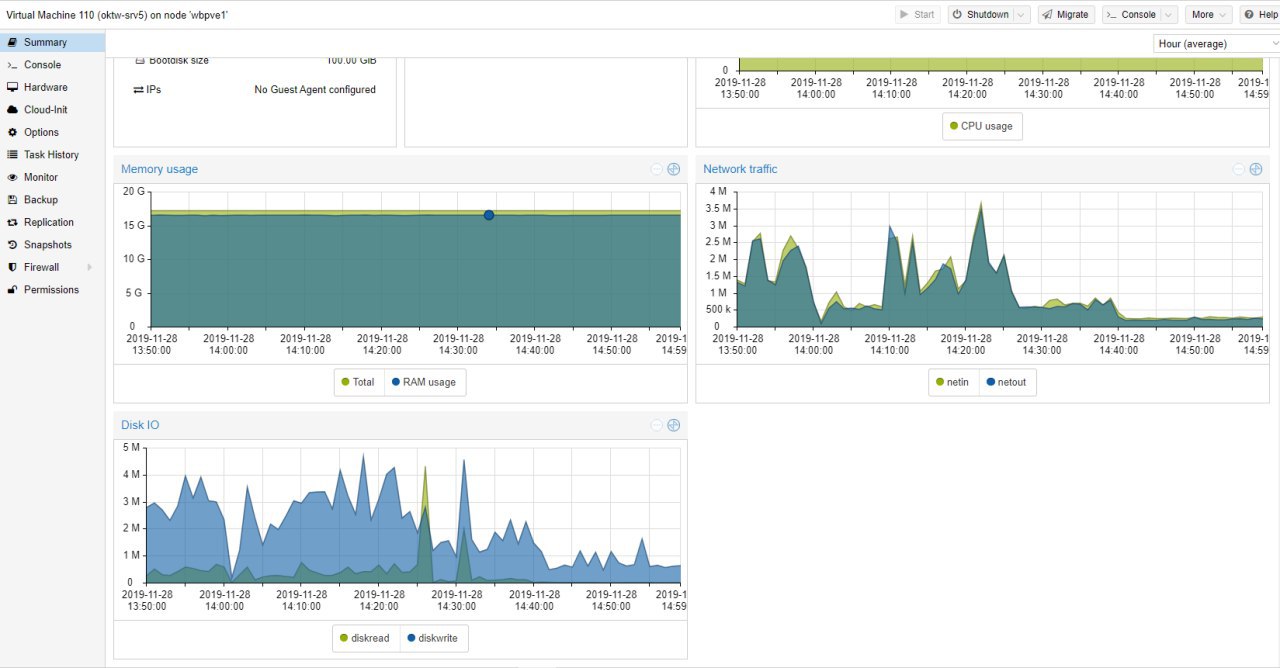Click the Snapshots history icon
Viewport: 1280px width, 668px height.
tap(13, 245)
